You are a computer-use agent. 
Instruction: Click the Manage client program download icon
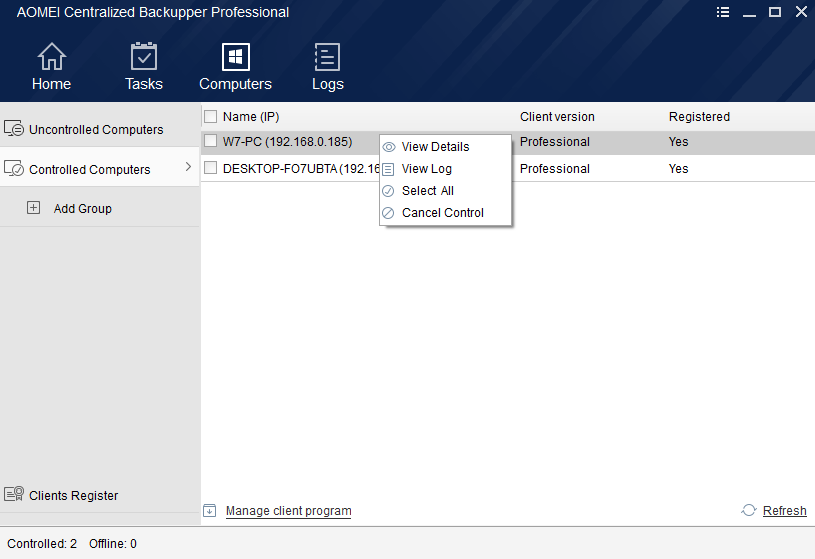209,511
